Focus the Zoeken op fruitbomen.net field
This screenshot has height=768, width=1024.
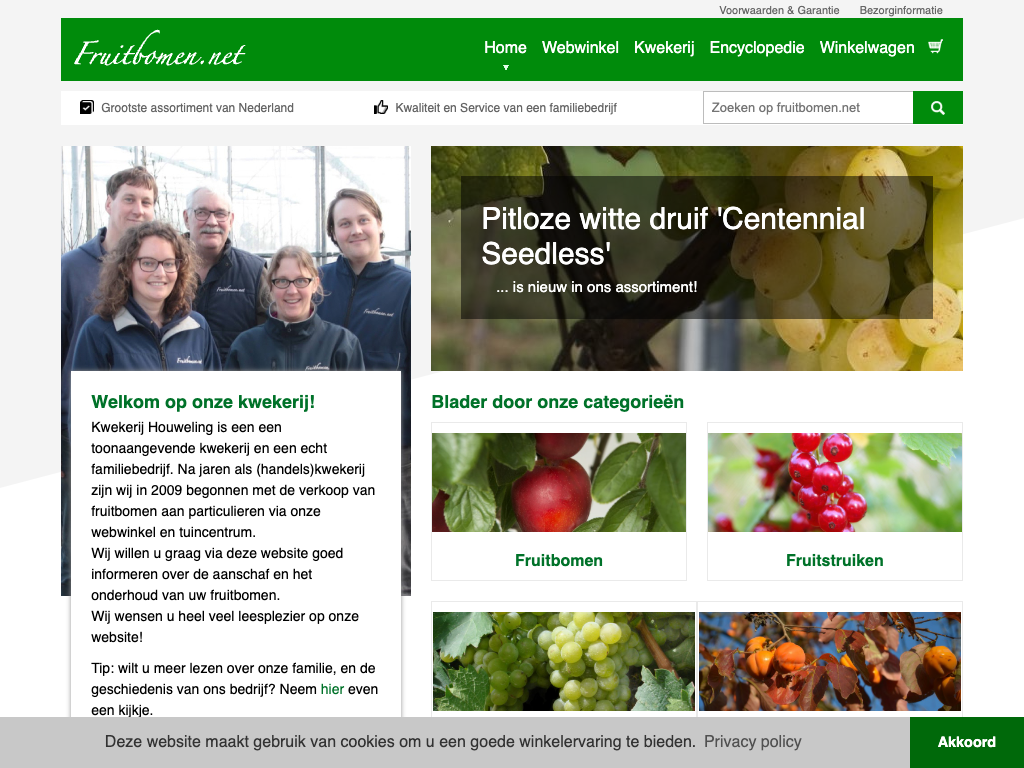(x=808, y=108)
